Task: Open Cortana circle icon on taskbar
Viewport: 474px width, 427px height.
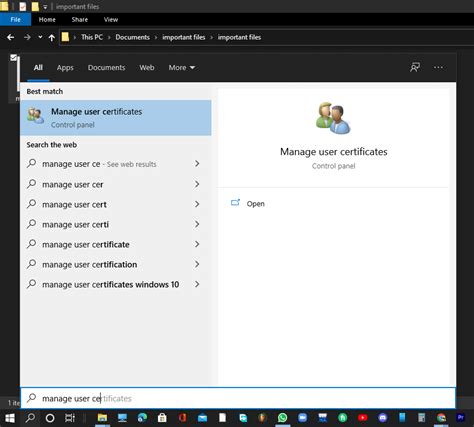Action: [x=50, y=418]
